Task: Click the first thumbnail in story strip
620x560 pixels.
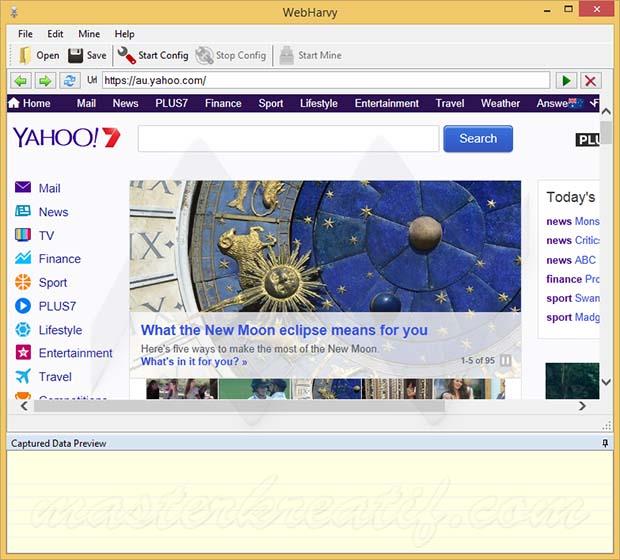Action: coord(181,388)
